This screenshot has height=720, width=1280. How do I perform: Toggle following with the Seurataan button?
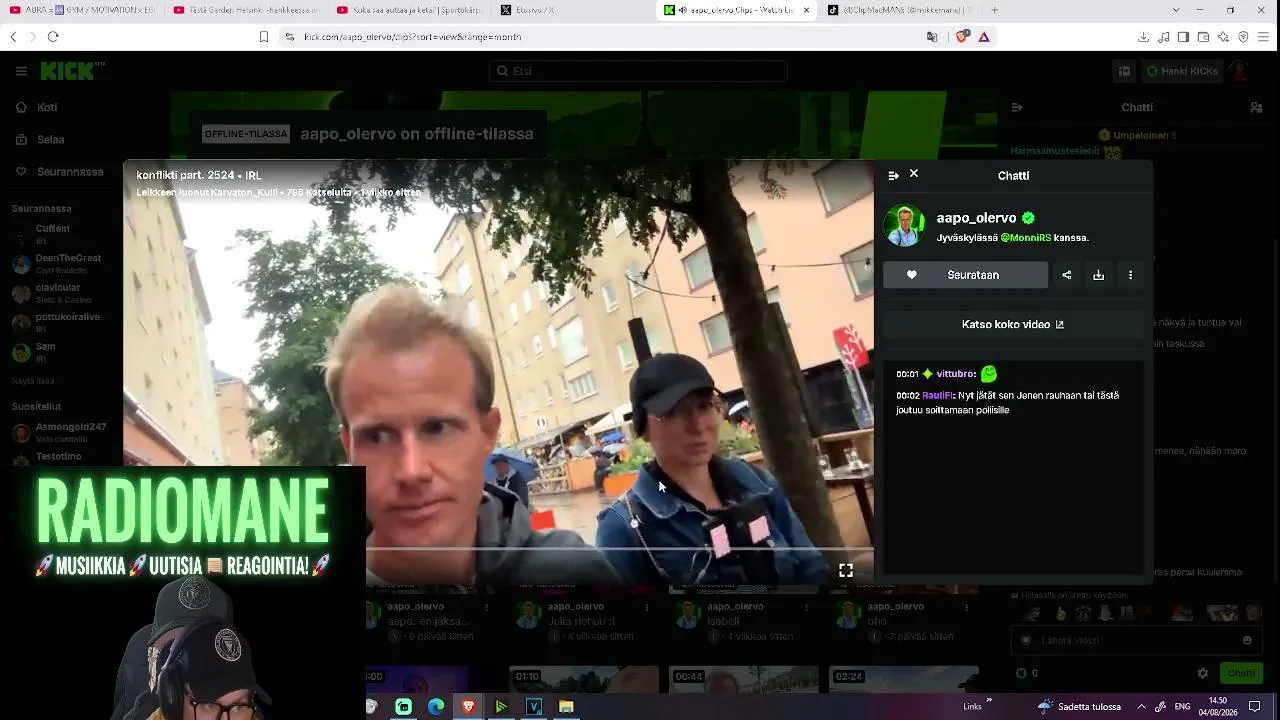click(965, 275)
